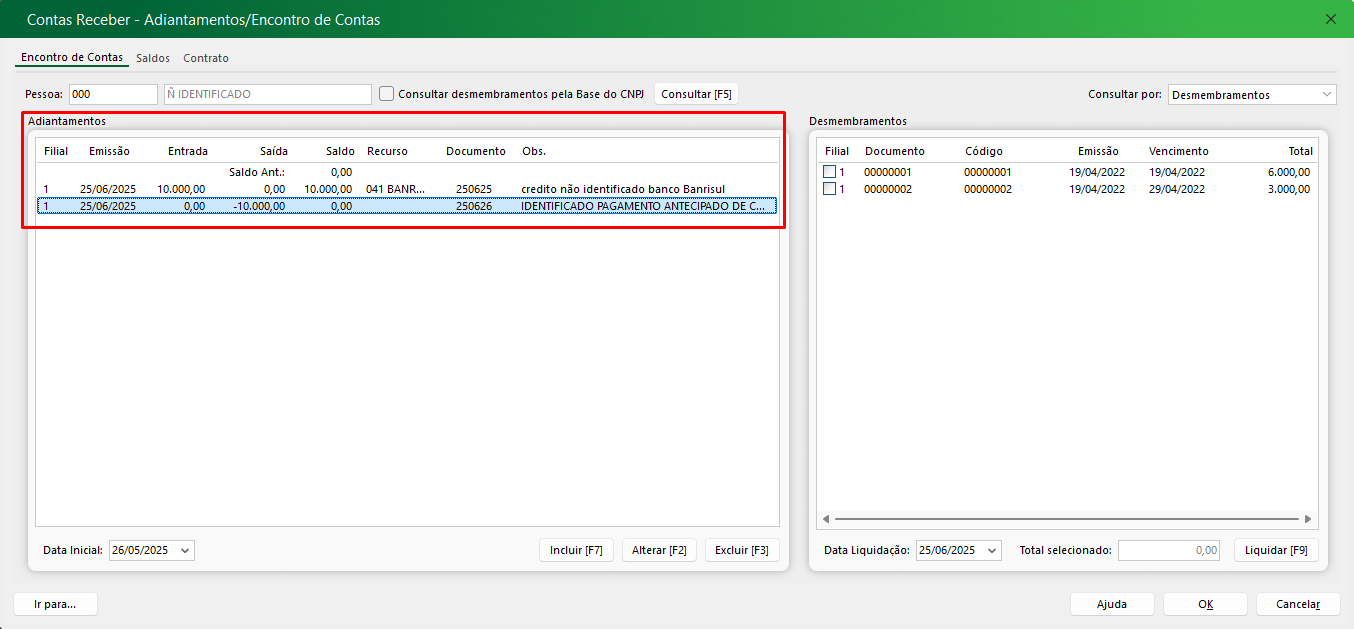Delete the entry with Excluir [F3]
The width and height of the screenshot is (1354, 629).
tap(742, 550)
